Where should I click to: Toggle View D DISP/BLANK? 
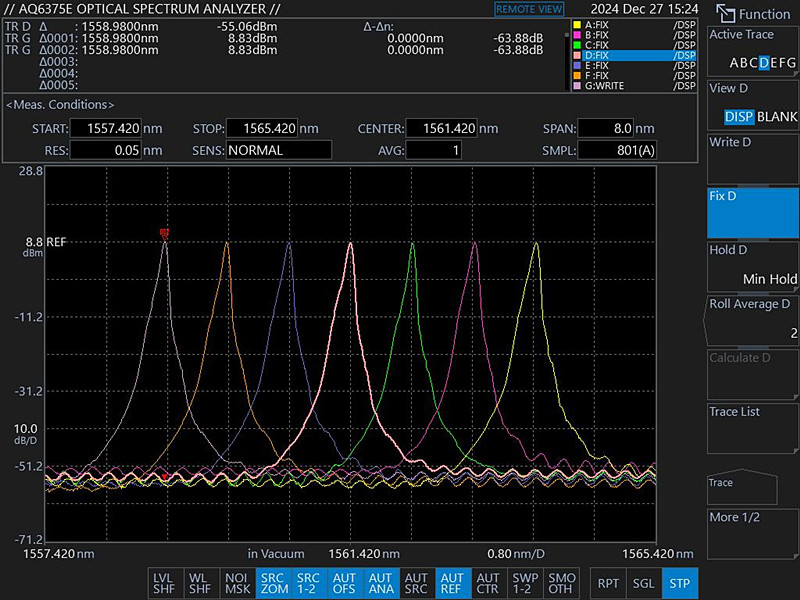753,105
